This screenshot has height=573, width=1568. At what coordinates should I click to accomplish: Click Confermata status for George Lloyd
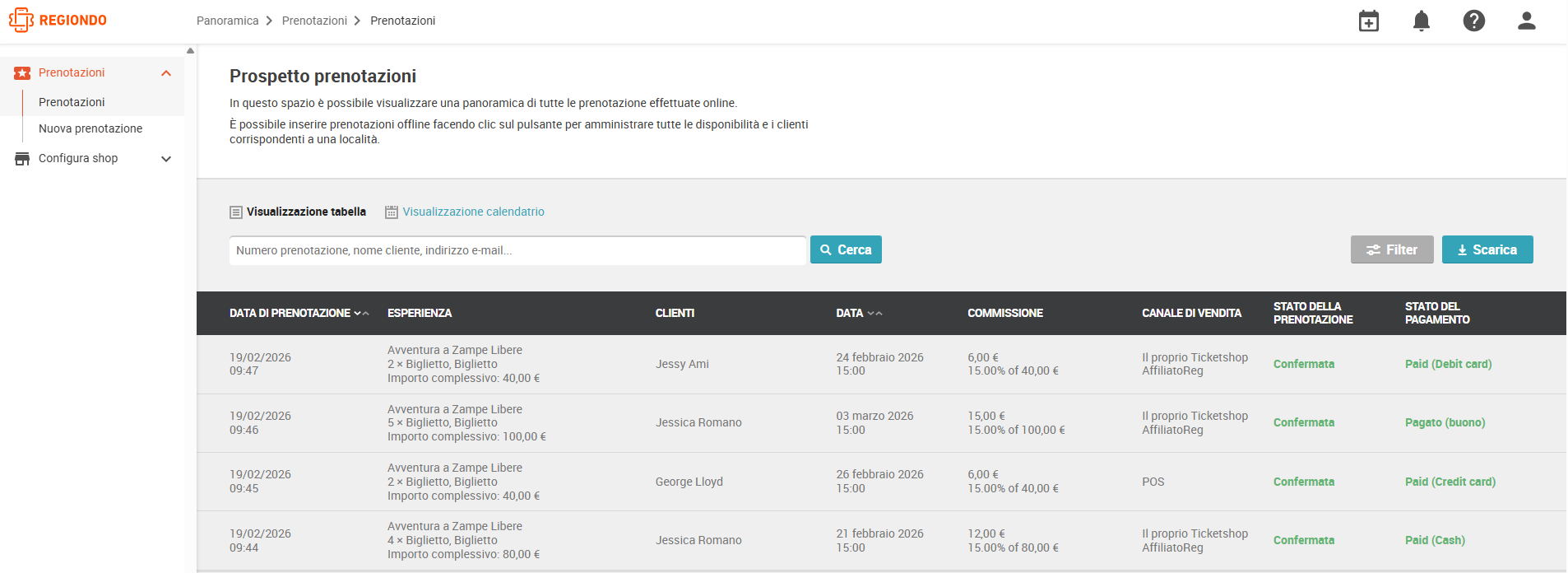[1304, 482]
